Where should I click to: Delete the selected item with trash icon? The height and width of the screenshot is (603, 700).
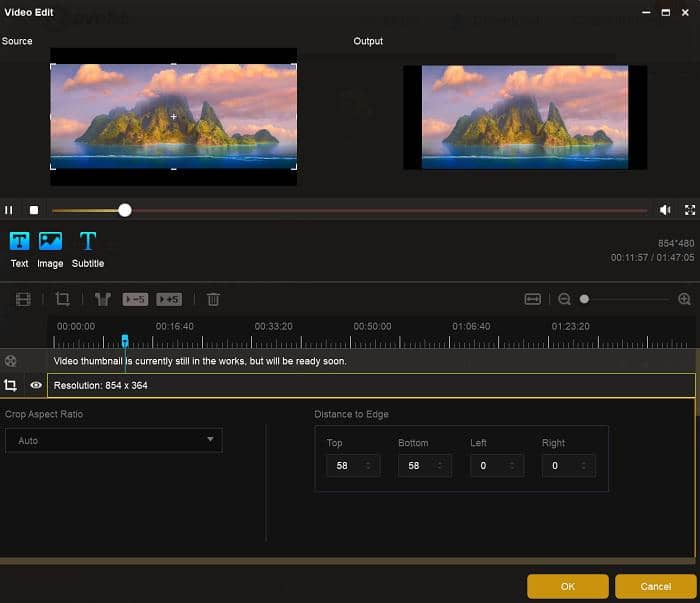(x=213, y=299)
